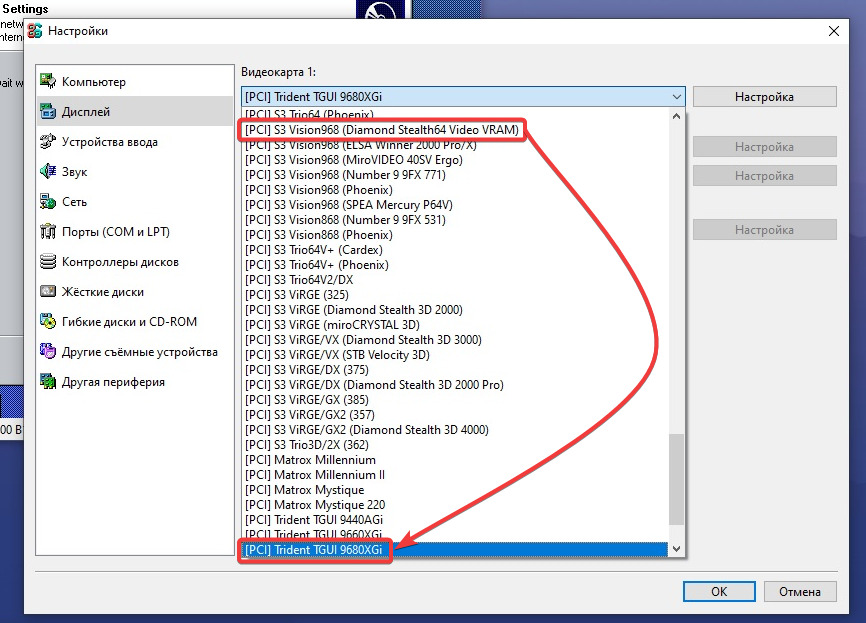The height and width of the screenshot is (623, 866).
Task: Select Matrox Millennium entry
Action: coord(456,460)
